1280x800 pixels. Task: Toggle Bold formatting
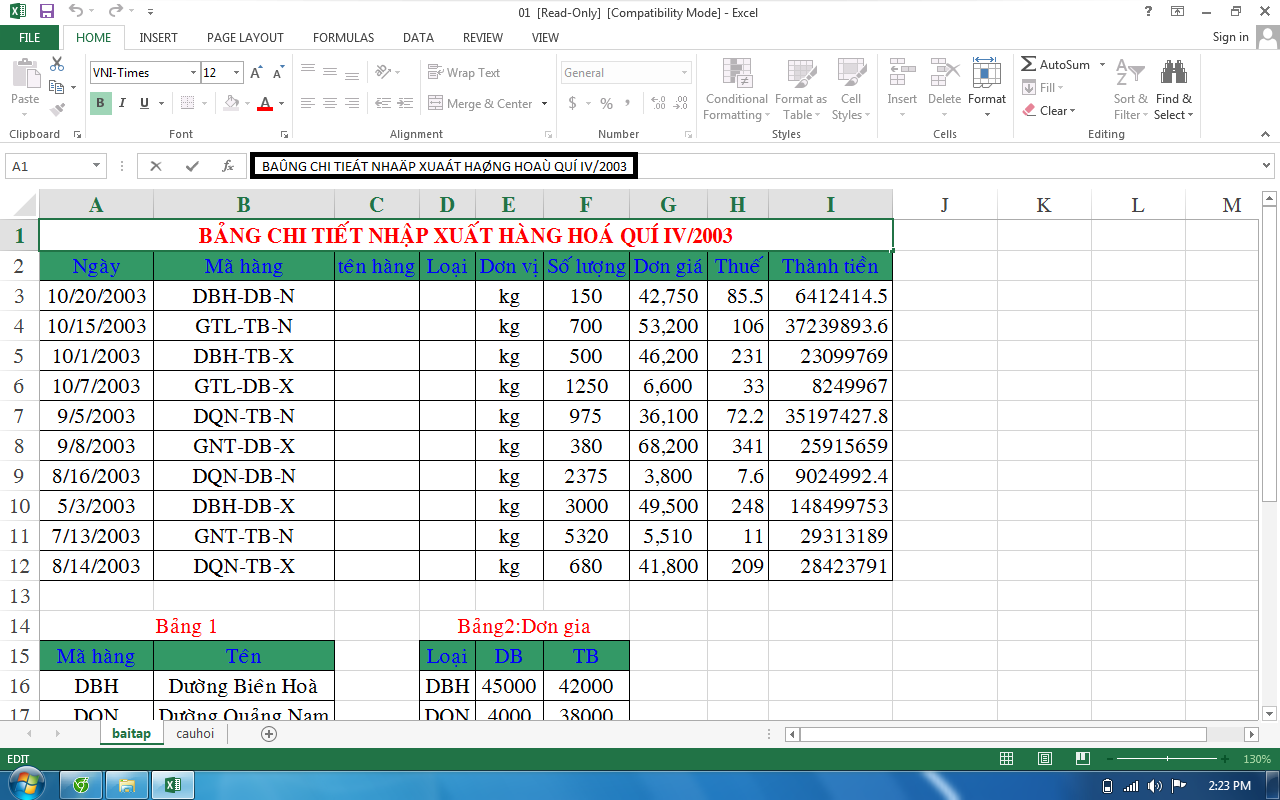pyautogui.click(x=100, y=103)
